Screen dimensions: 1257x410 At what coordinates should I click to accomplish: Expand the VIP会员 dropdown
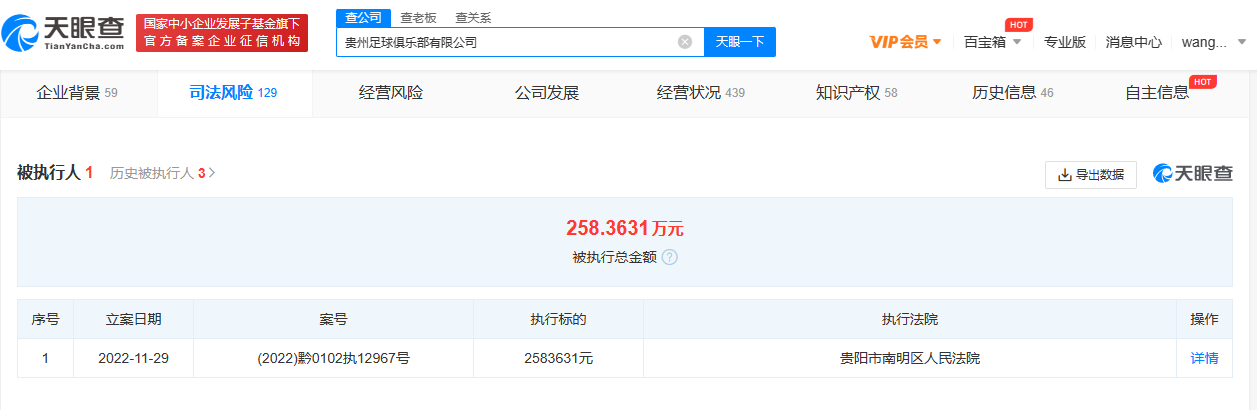(905, 42)
